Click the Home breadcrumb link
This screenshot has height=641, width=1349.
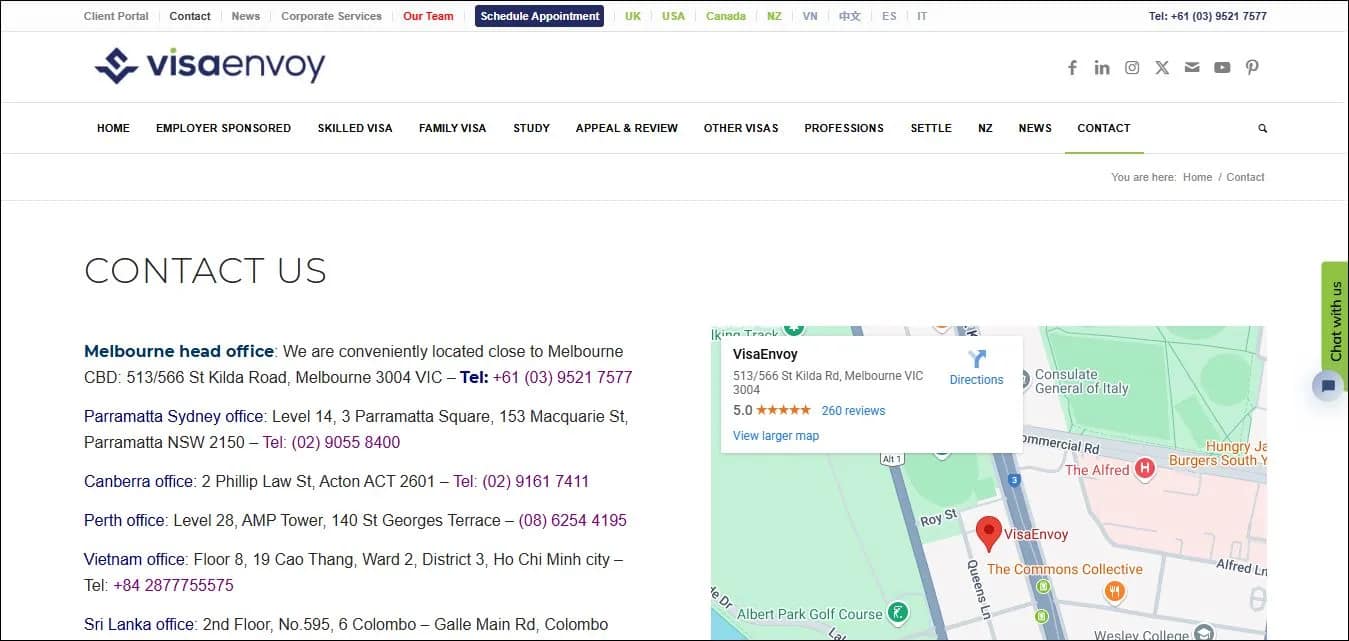pos(1197,177)
